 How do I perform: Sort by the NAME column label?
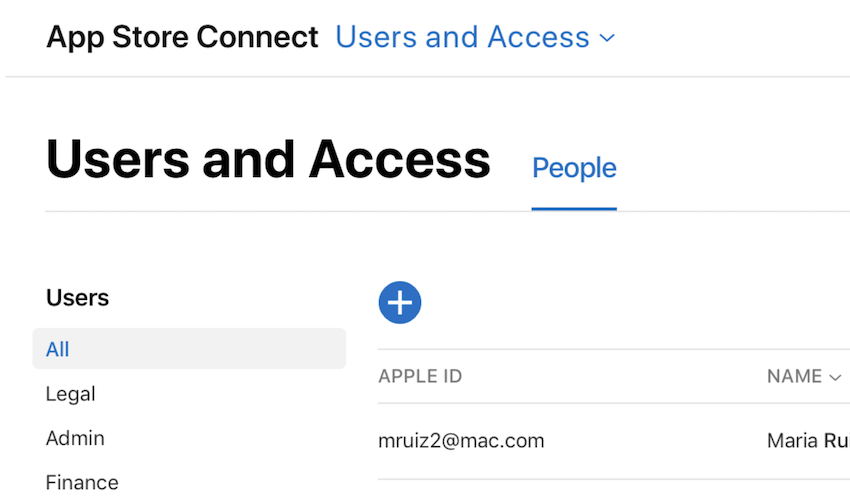794,377
